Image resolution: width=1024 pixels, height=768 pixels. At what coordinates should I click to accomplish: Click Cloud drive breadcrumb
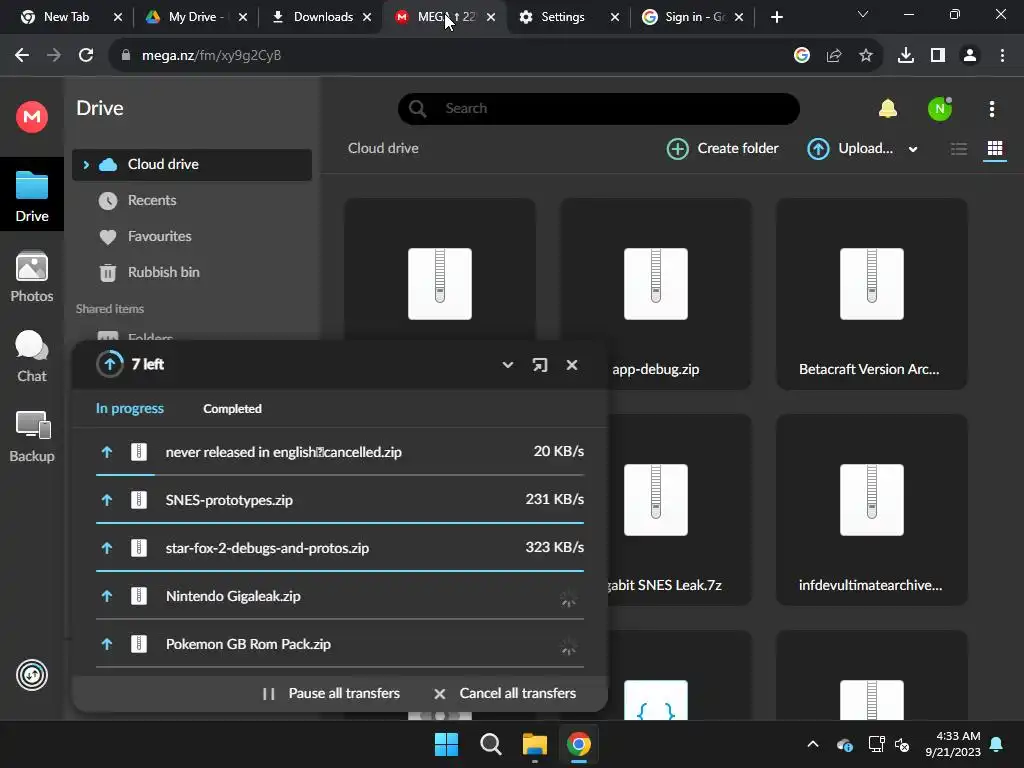(x=383, y=148)
